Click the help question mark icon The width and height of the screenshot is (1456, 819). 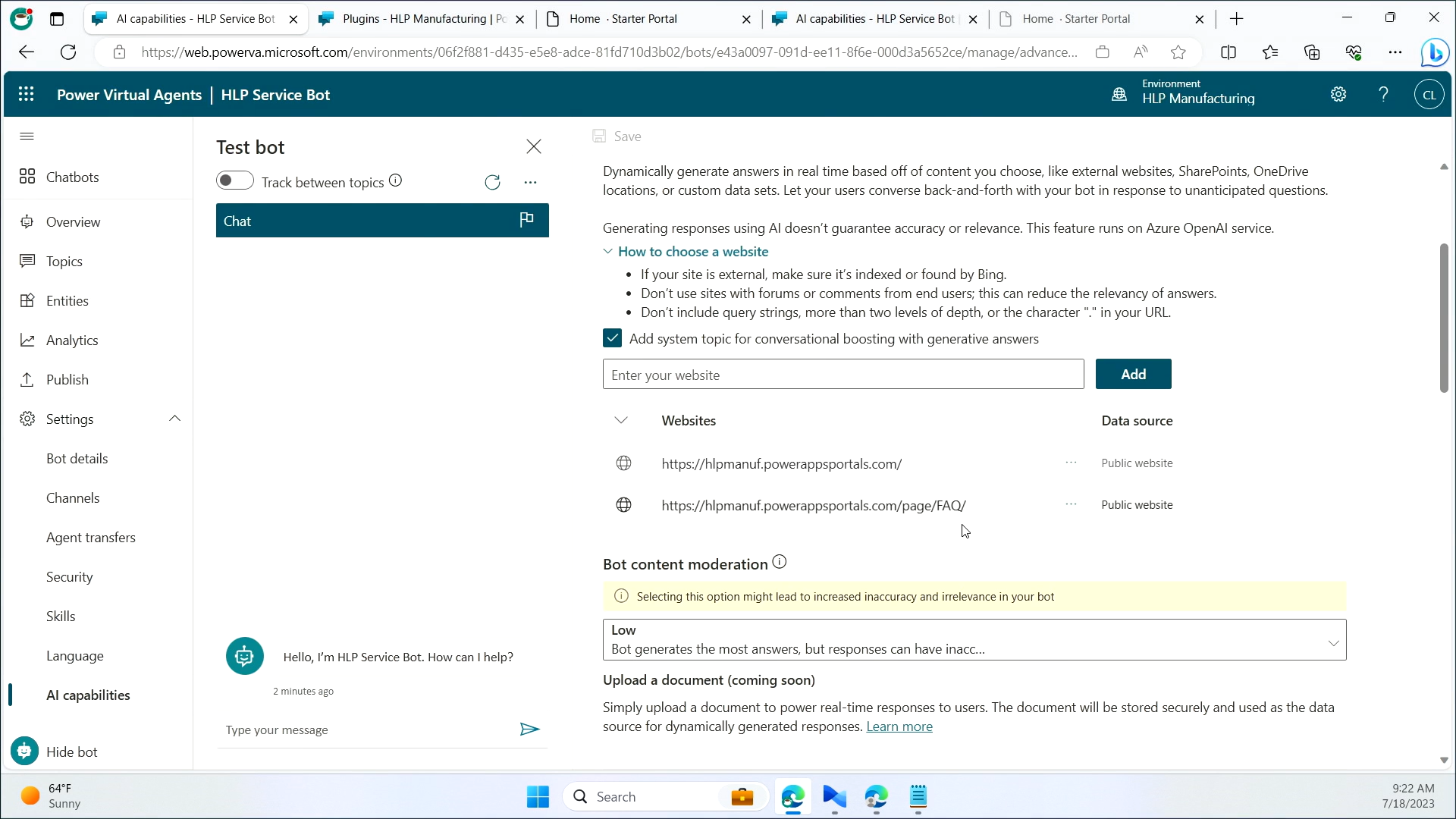click(x=1383, y=94)
